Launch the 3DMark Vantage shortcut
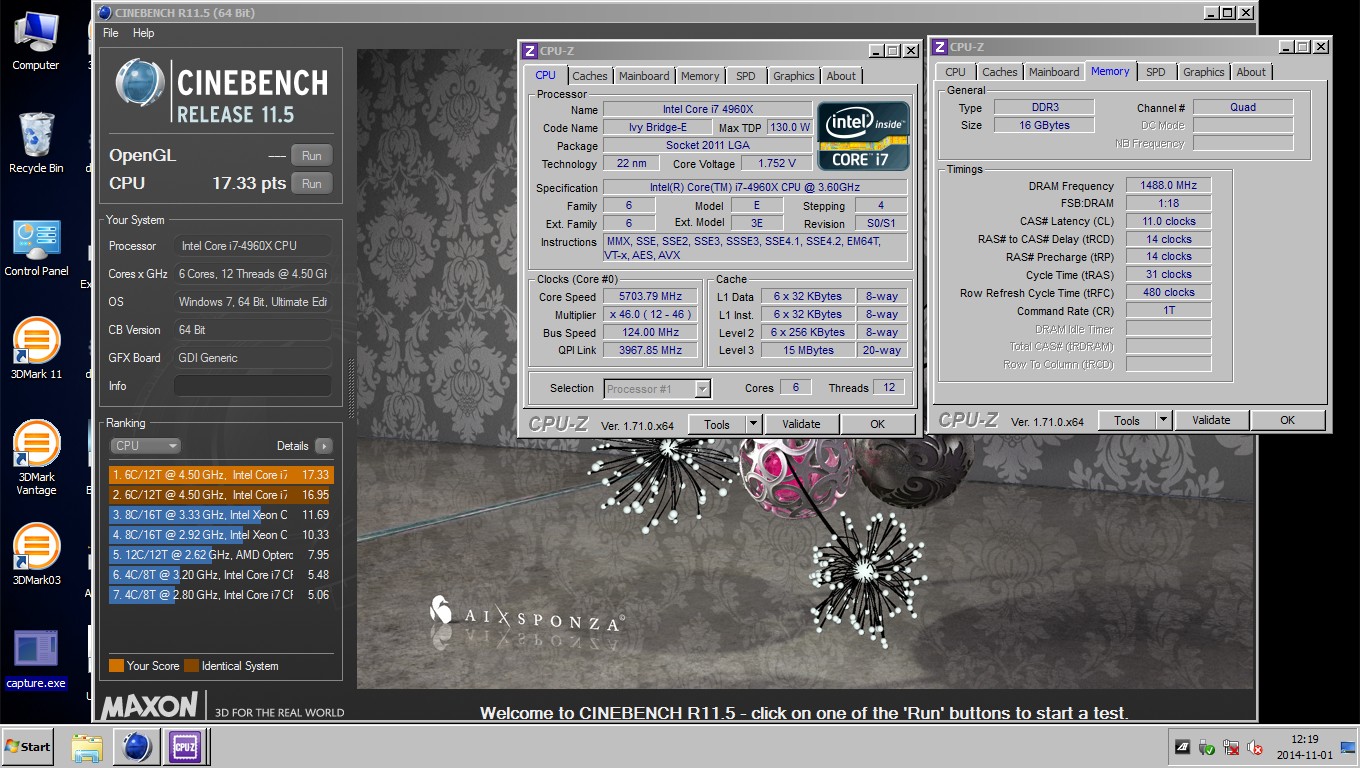Screen dimensions: 1360x768 (x=36, y=458)
